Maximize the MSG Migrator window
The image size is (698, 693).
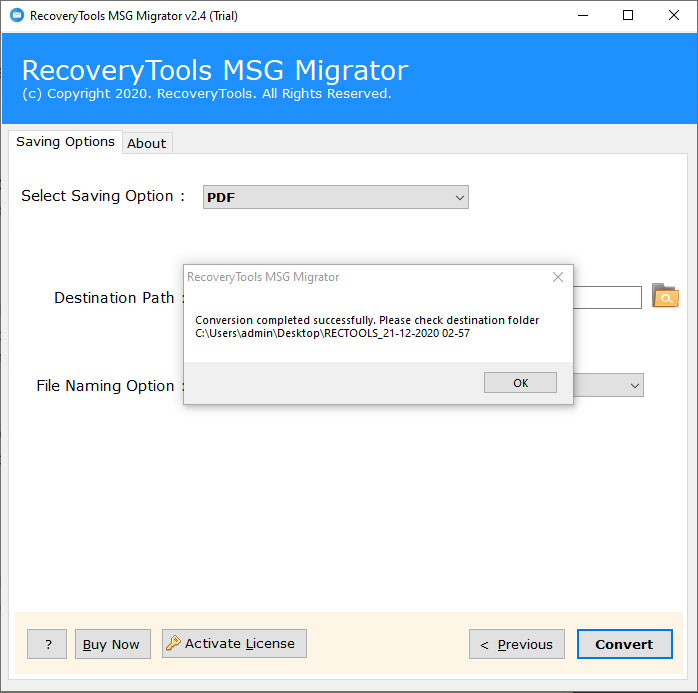[x=628, y=16]
